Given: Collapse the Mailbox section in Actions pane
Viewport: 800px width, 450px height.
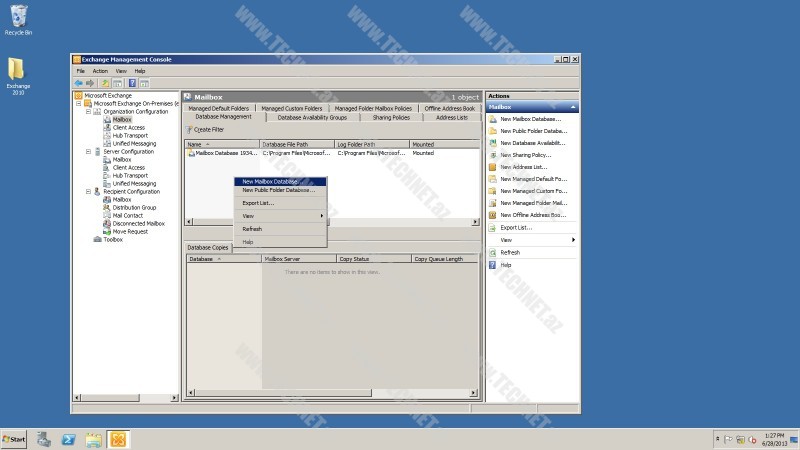Looking at the screenshot, I should click(573, 107).
